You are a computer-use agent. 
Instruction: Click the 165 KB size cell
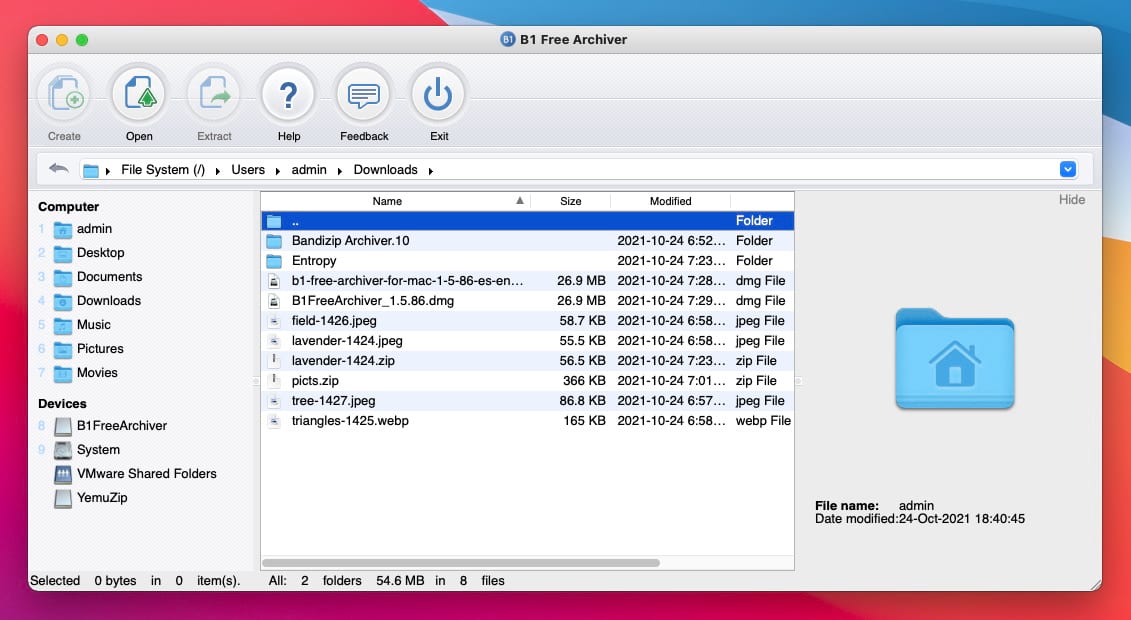(x=584, y=420)
